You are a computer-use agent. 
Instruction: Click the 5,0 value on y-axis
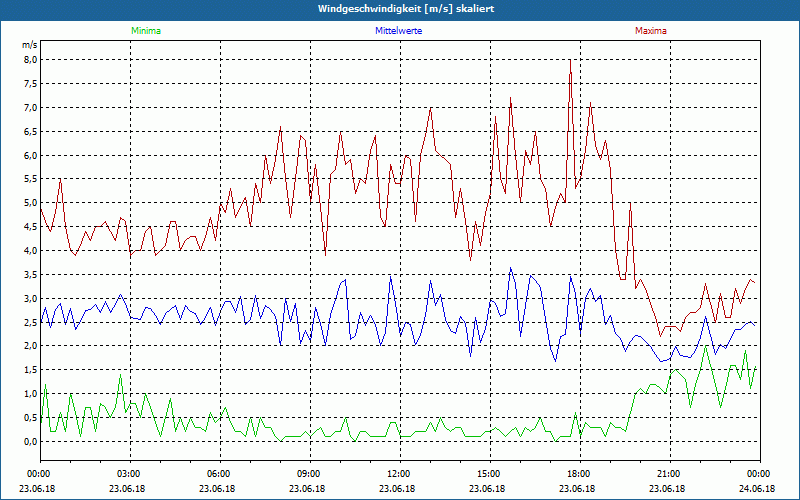tap(30, 203)
